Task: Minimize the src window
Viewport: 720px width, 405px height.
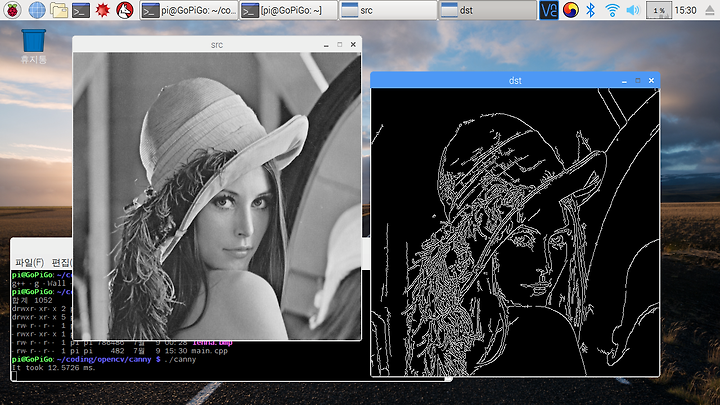Action: [x=326, y=45]
